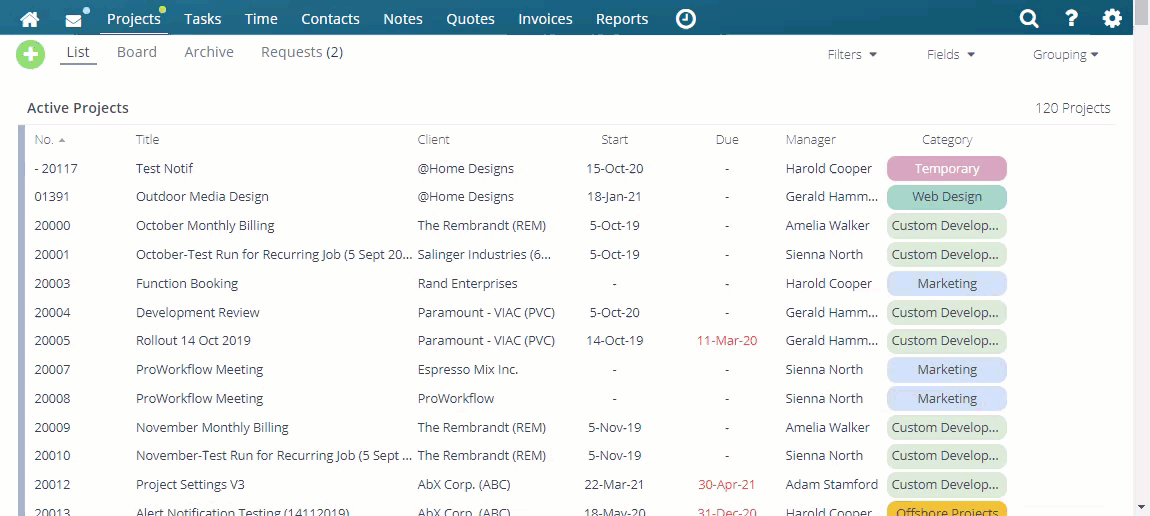The height and width of the screenshot is (516, 1150).
Task: Open the messages envelope icon
Action: 73,20
